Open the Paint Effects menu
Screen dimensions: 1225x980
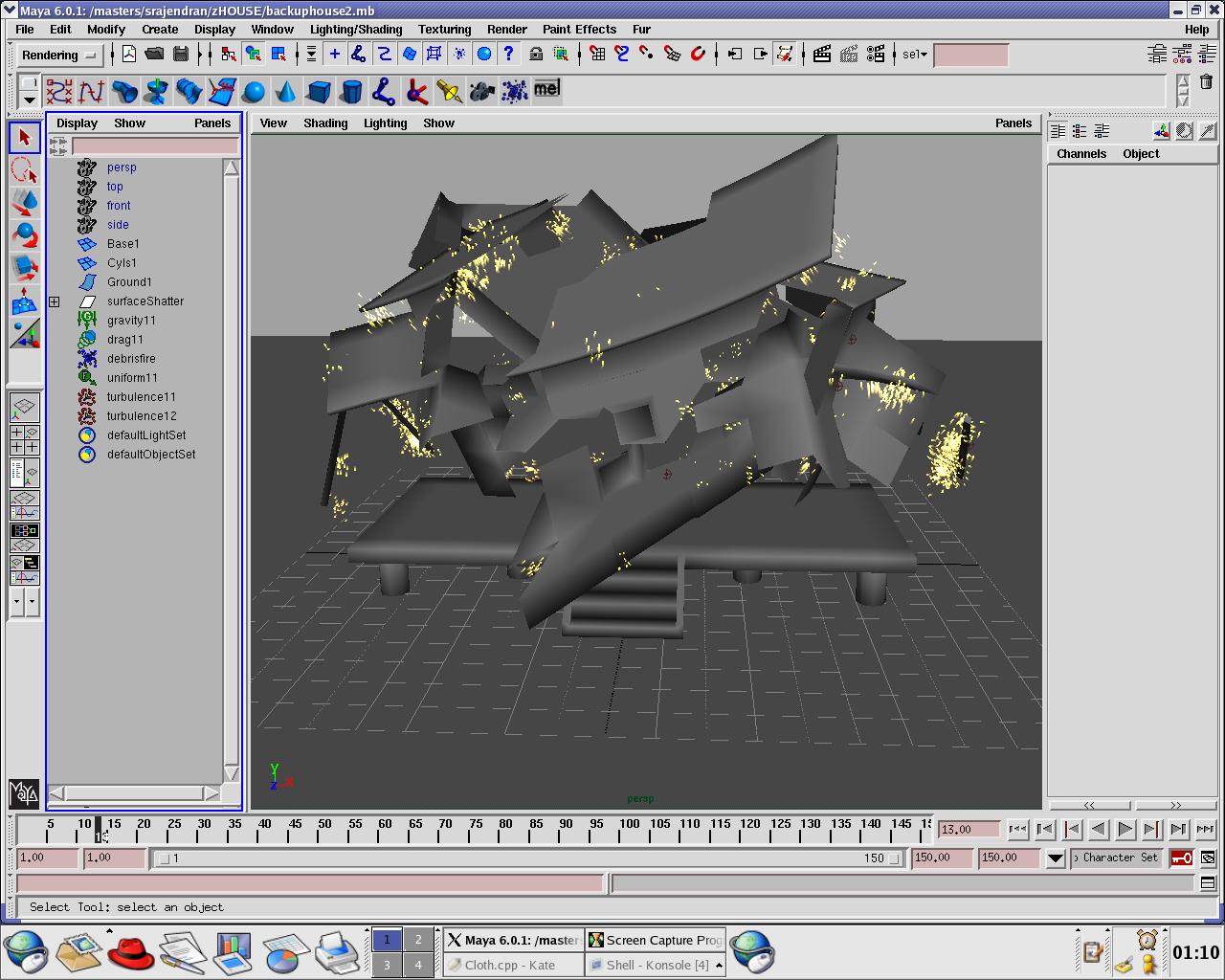[579, 29]
